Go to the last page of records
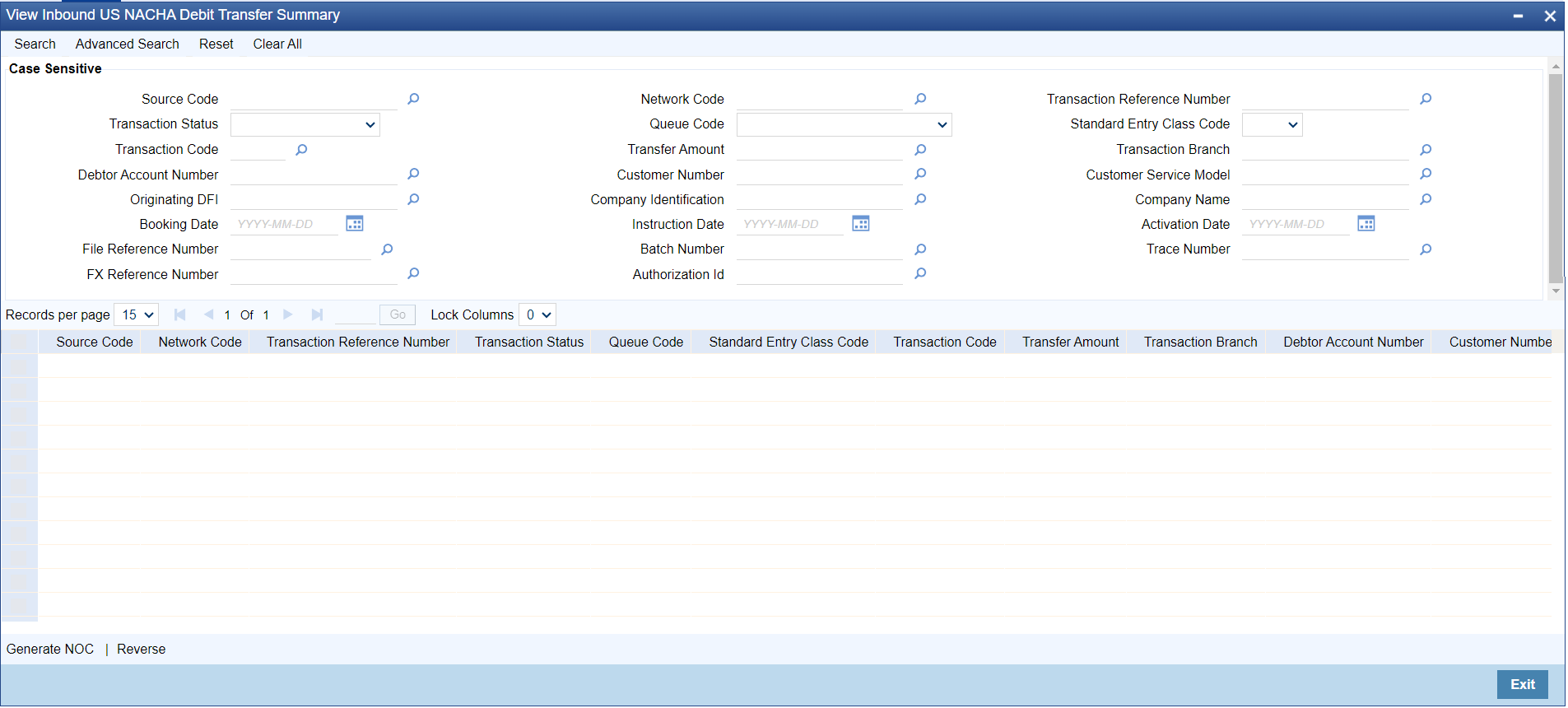Viewport: 1568px width, 708px height. point(317,314)
